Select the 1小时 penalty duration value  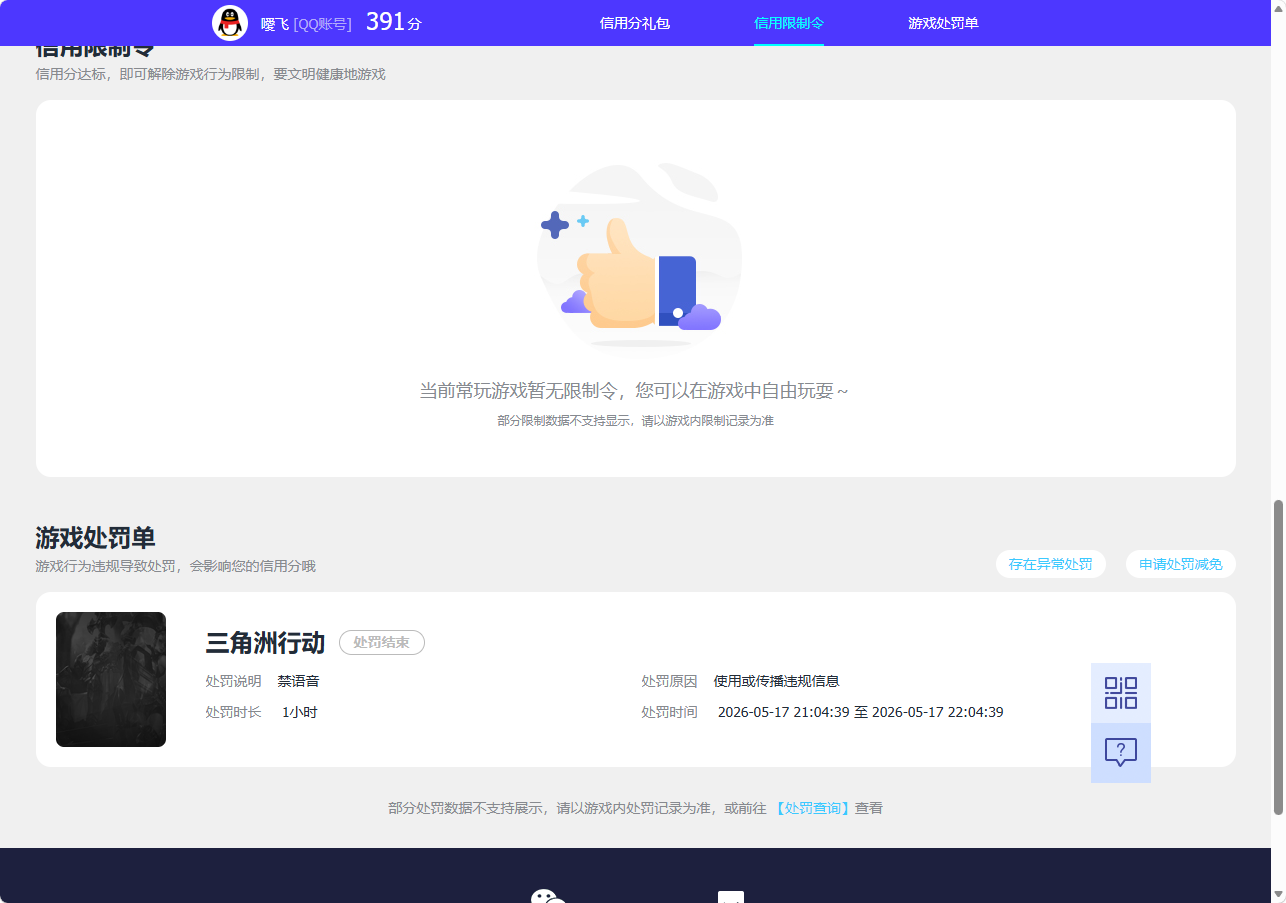[299, 713]
